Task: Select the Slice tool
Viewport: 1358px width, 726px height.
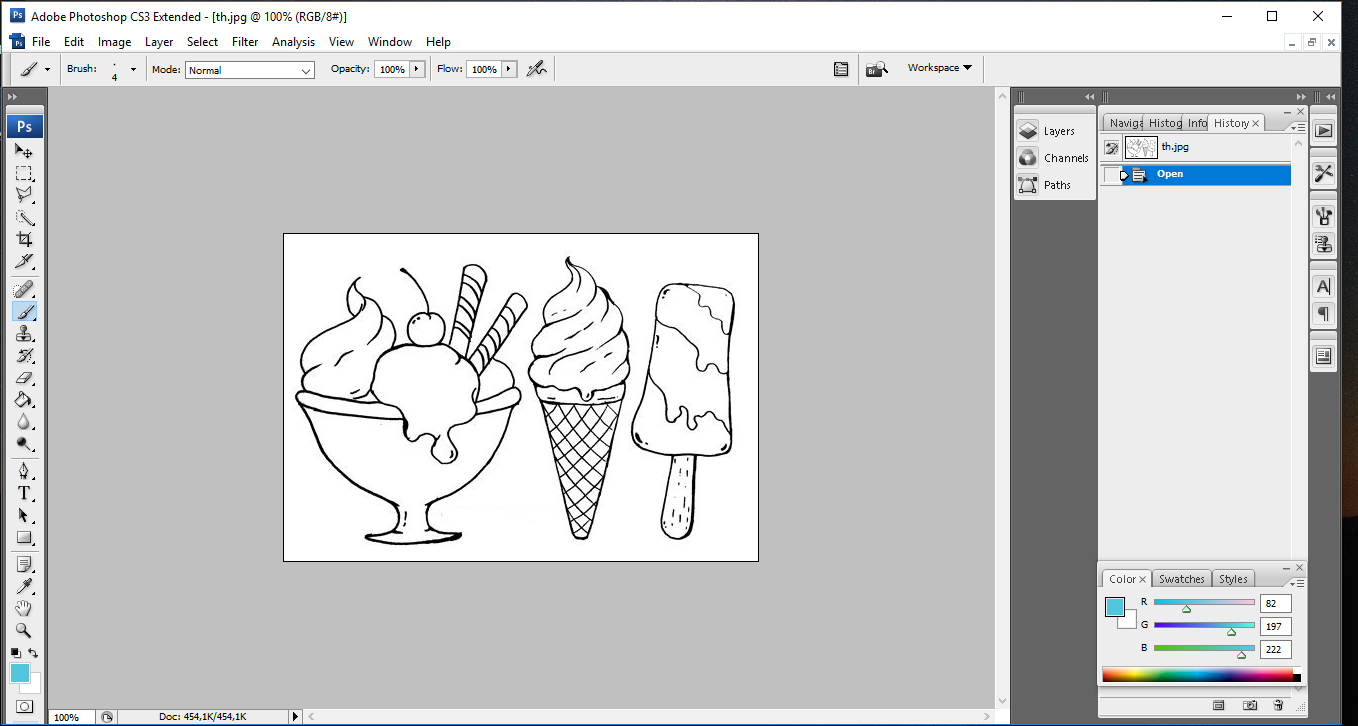Action: point(24,262)
